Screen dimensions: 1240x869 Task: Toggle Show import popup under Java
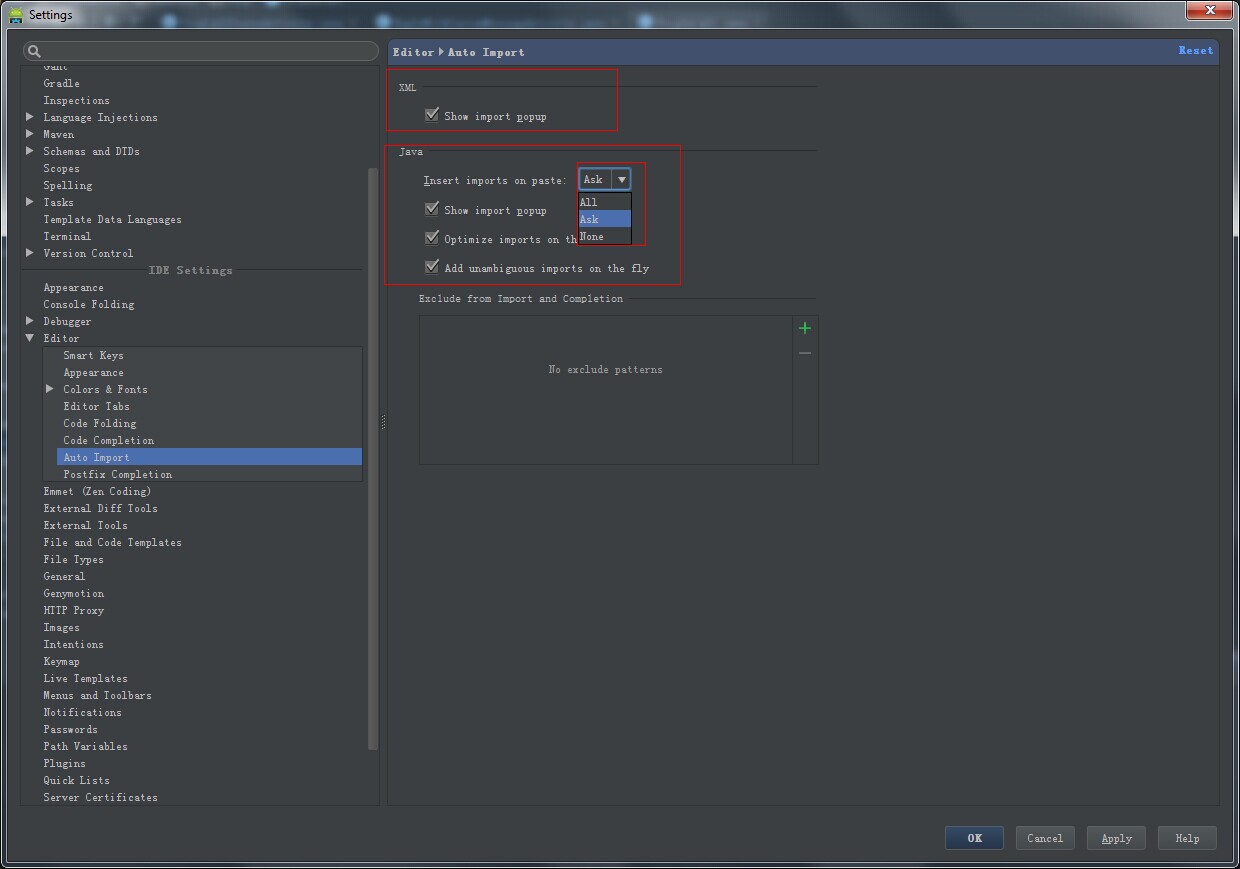tap(432, 210)
